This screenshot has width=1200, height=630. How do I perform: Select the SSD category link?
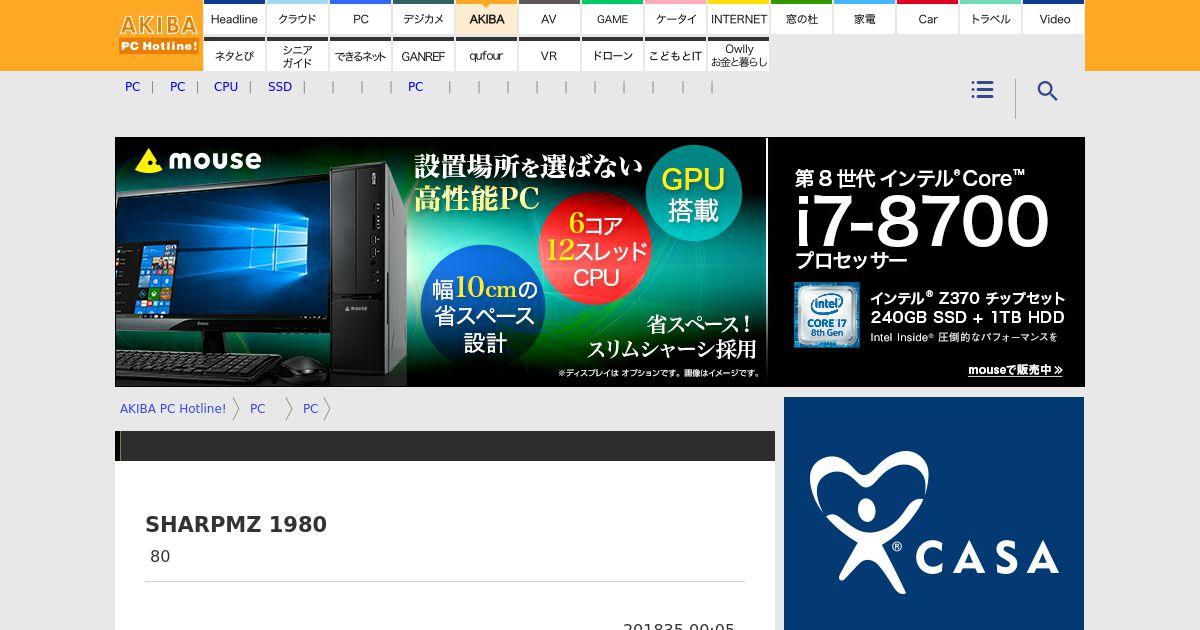pyautogui.click(x=280, y=87)
